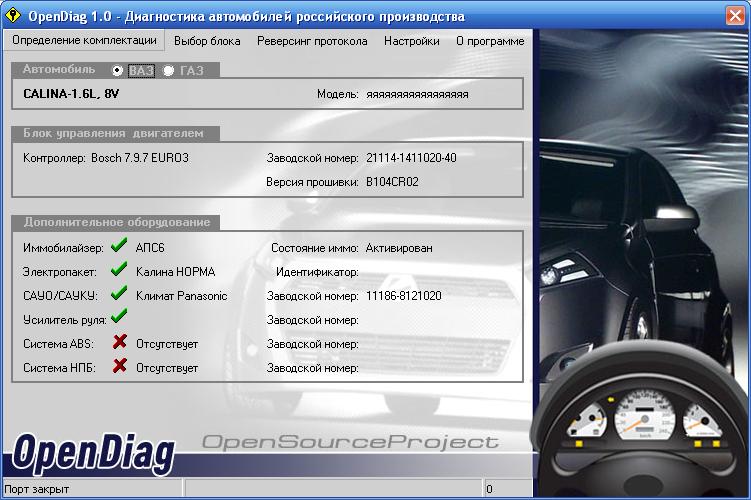This screenshot has height=500, width=751.
Task: Click Отсутствует in the Система ABS row
Action: pyautogui.click(x=167, y=344)
